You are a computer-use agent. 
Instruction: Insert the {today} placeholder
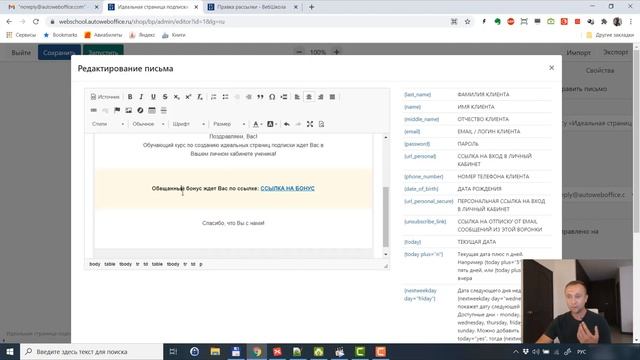[x=412, y=242]
